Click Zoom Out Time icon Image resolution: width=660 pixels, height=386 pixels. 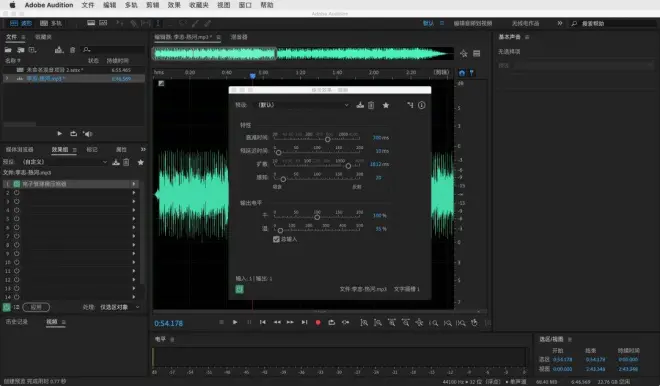coord(406,323)
